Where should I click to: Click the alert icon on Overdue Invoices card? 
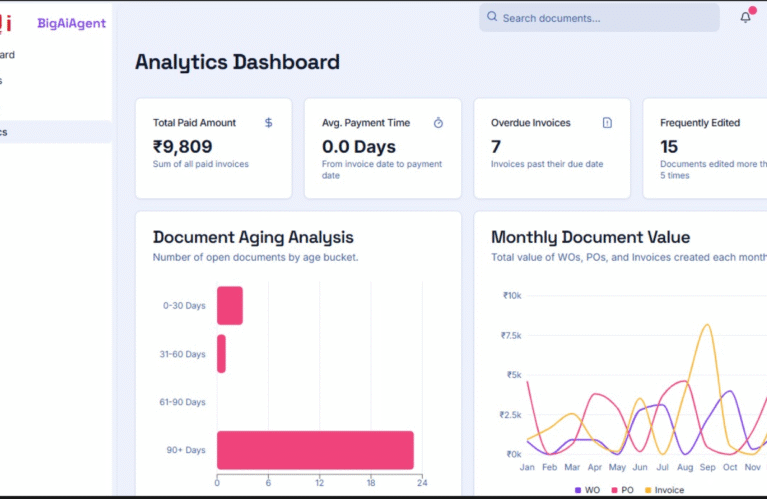pyautogui.click(x=607, y=123)
